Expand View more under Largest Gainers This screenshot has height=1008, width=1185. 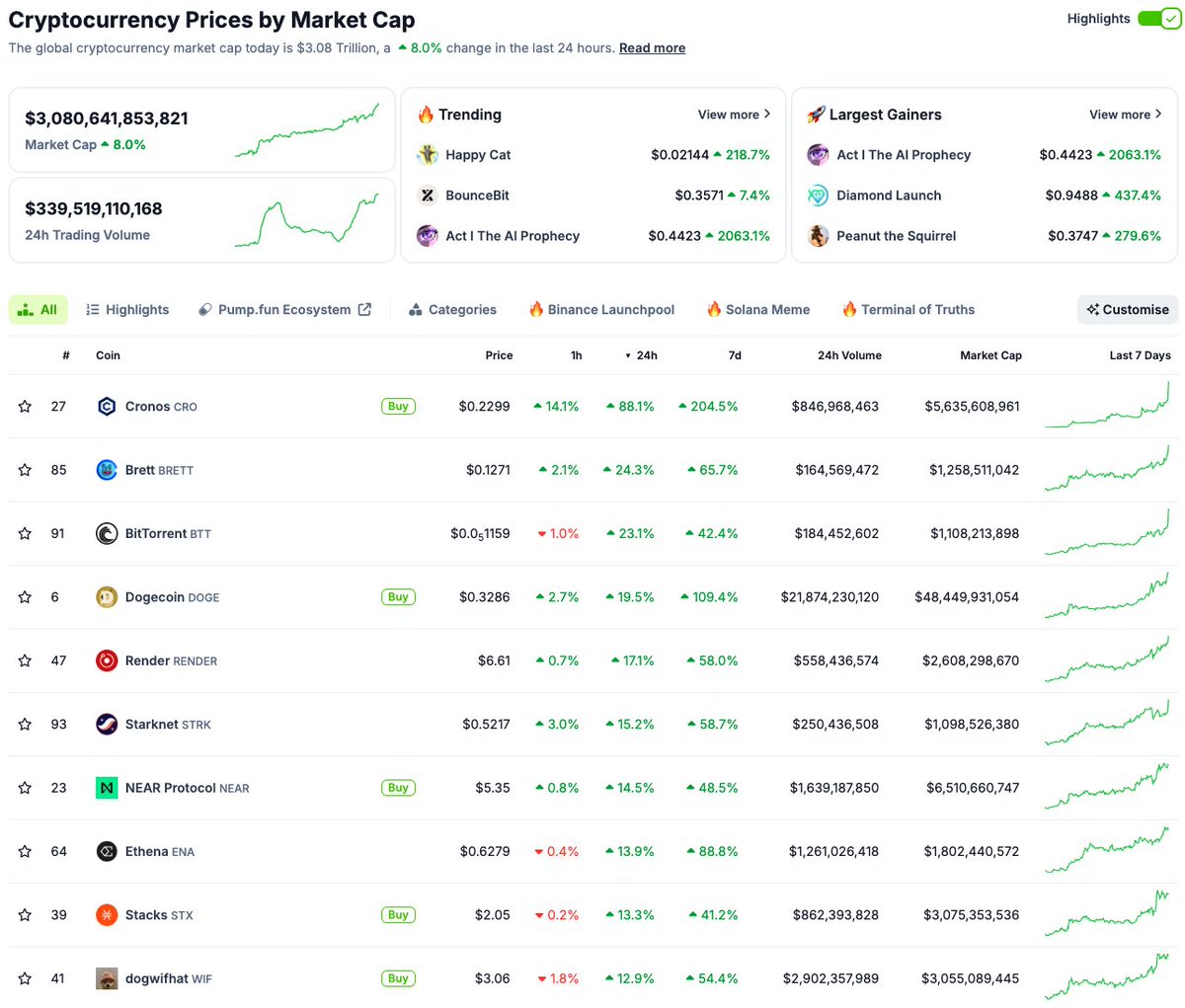[1125, 115]
